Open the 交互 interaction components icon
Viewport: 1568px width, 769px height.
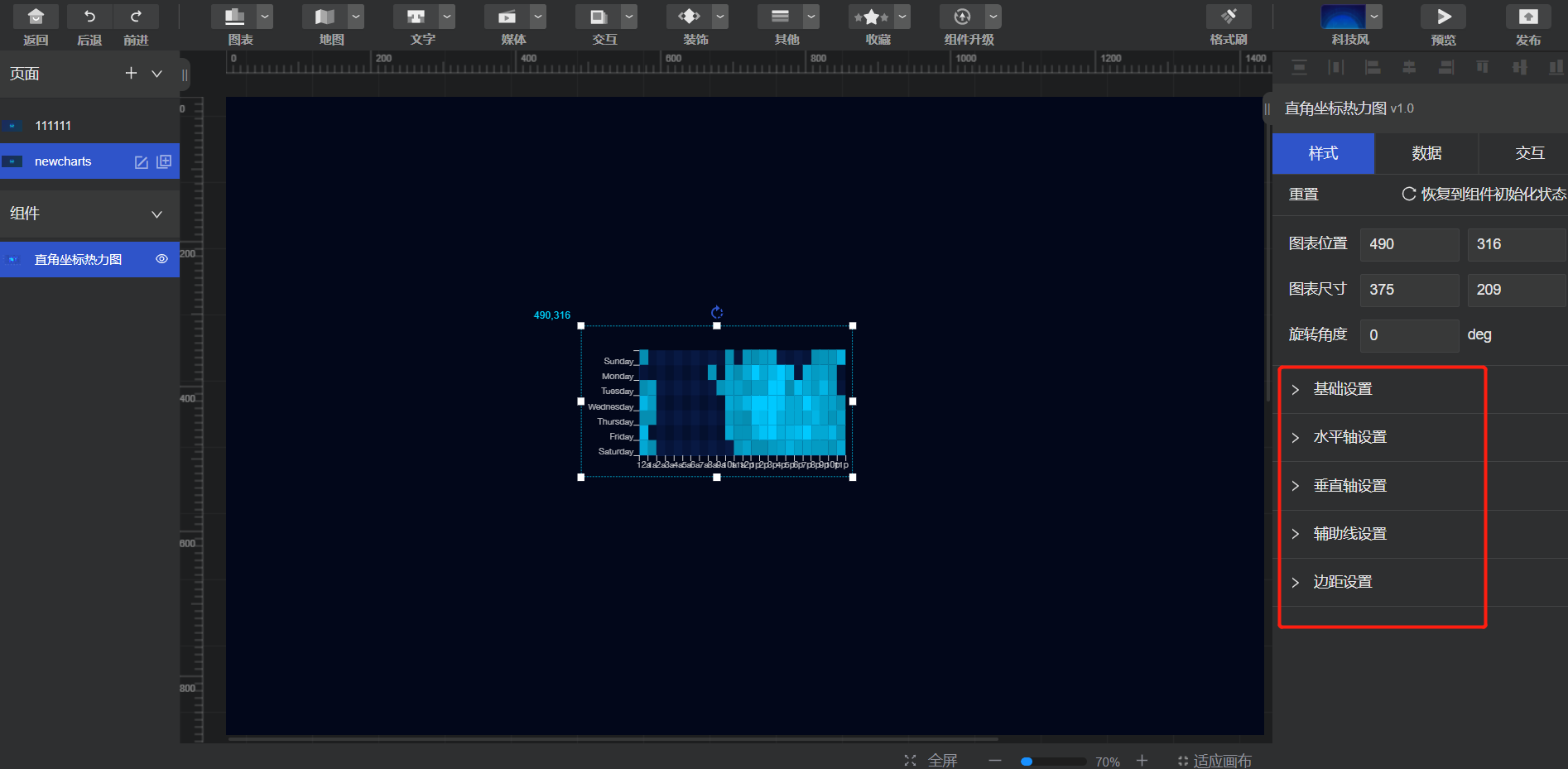click(599, 17)
